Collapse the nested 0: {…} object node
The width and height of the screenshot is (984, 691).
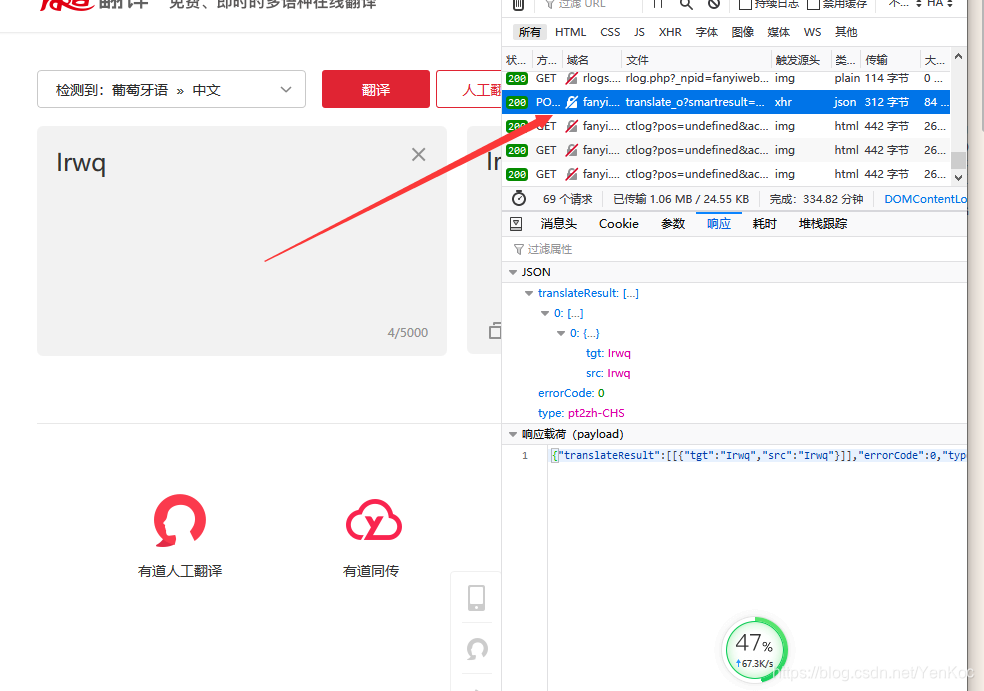(x=561, y=333)
